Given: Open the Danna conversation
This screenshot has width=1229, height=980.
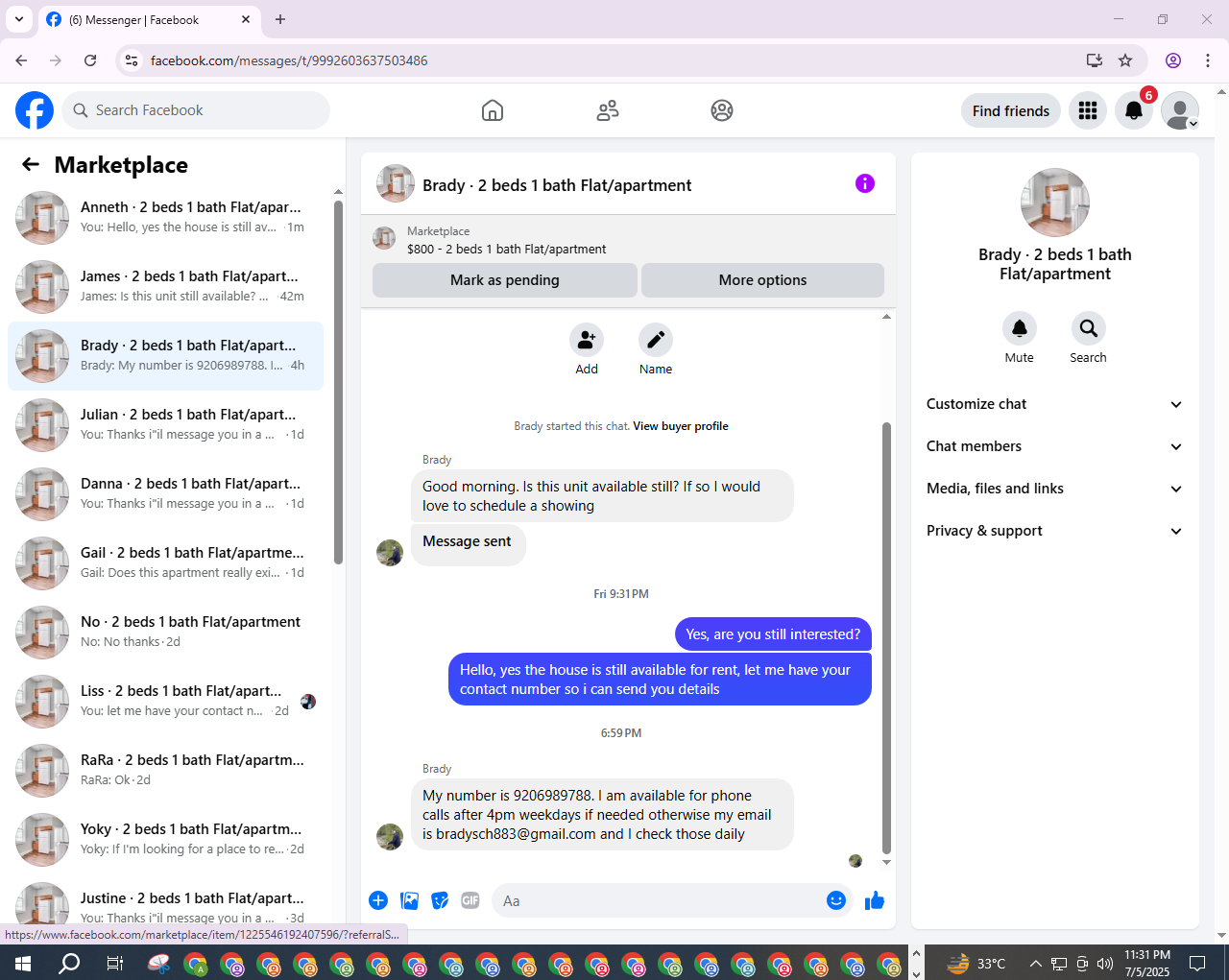Looking at the screenshot, I should tap(165, 494).
